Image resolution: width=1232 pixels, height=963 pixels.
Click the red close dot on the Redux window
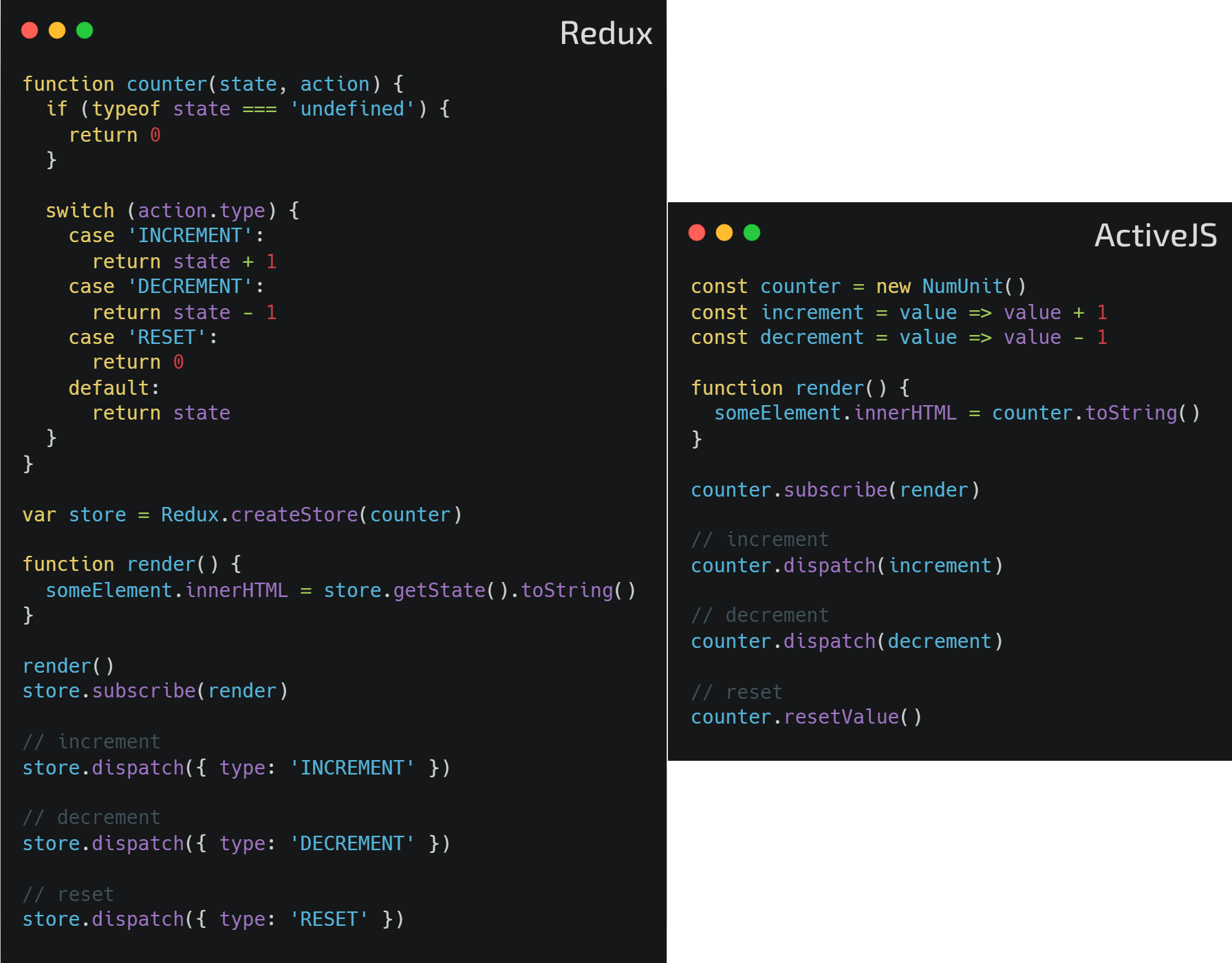click(x=30, y=30)
